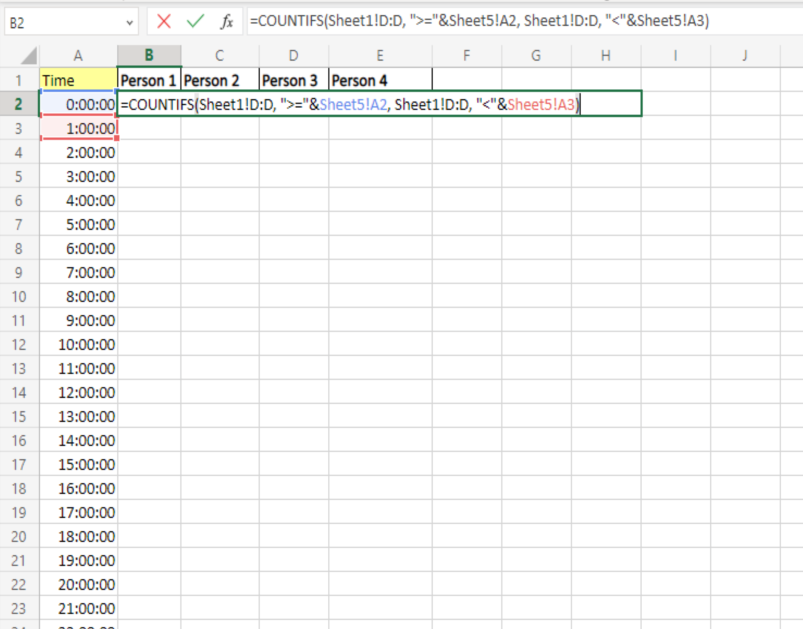The height and width of the screenshot is (629, 803).
Task: Open the Name Box dropdown arrow
Action: pyautogui.click(x=128, y=20)
